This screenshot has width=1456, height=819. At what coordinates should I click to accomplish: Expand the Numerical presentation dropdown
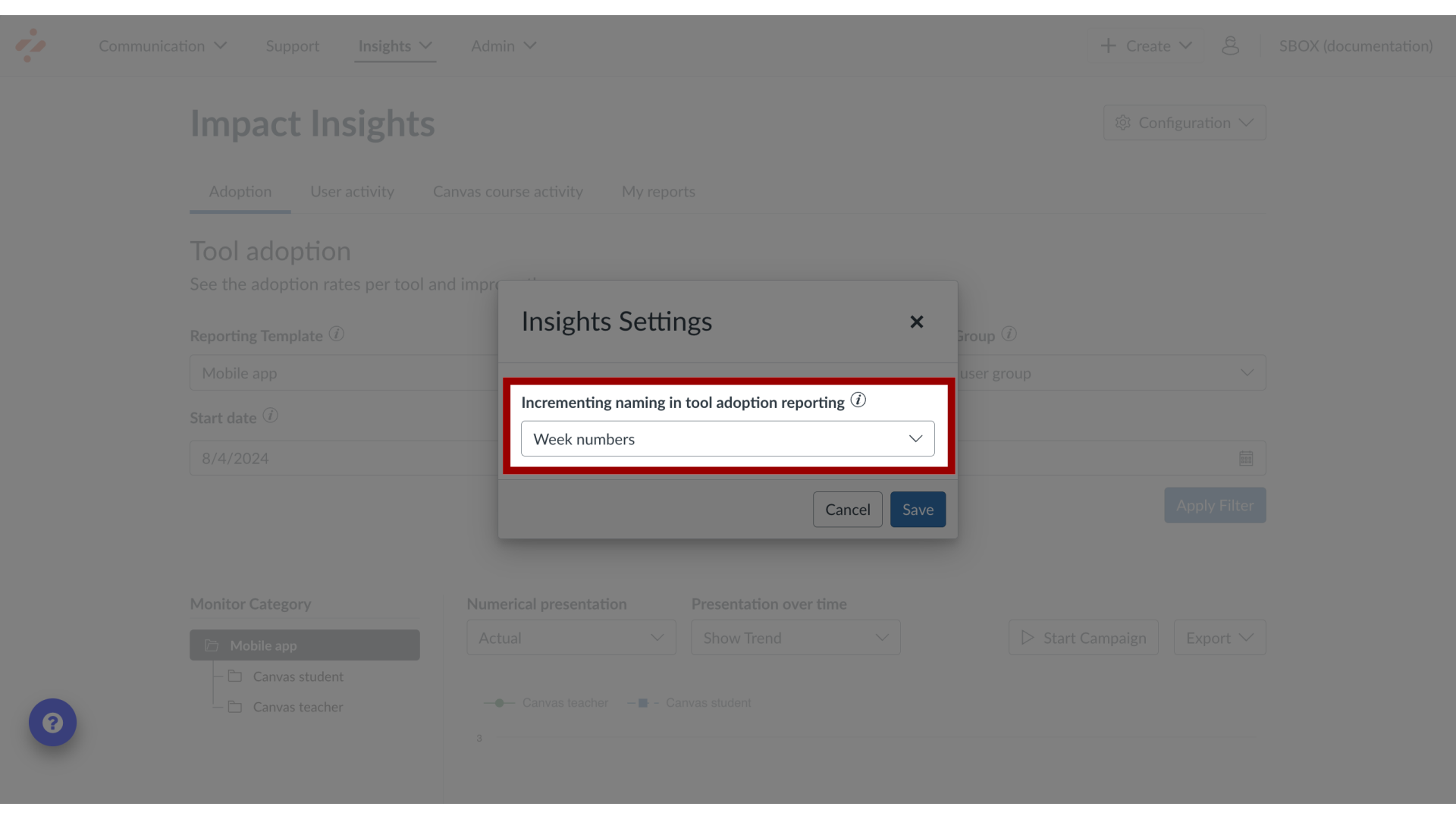click(x=571, y=638)
